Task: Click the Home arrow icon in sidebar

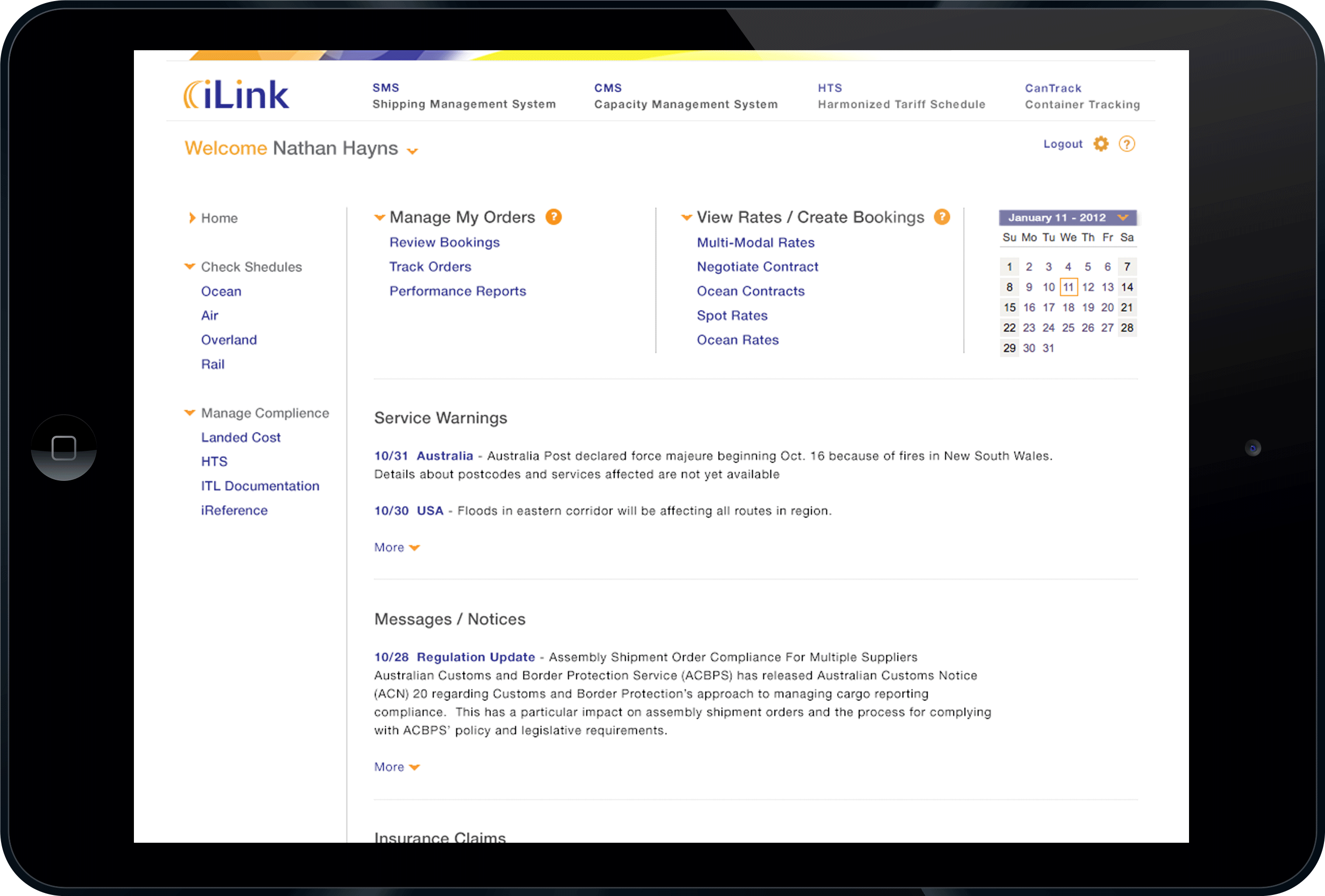Action: pos(192,218)
